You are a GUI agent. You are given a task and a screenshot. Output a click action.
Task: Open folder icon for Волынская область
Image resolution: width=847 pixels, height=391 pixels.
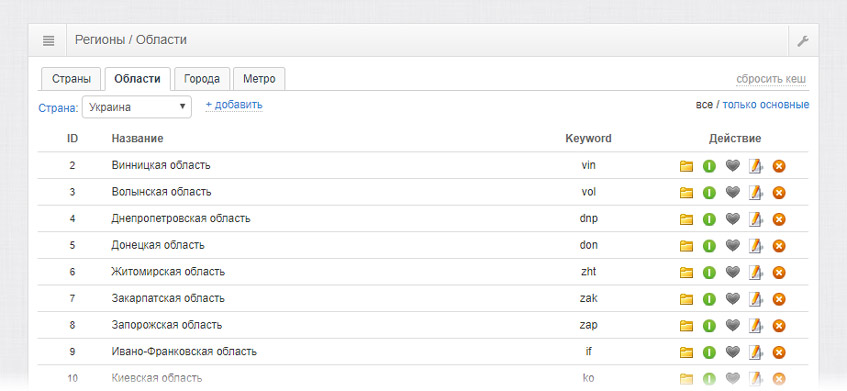[686, 193]
